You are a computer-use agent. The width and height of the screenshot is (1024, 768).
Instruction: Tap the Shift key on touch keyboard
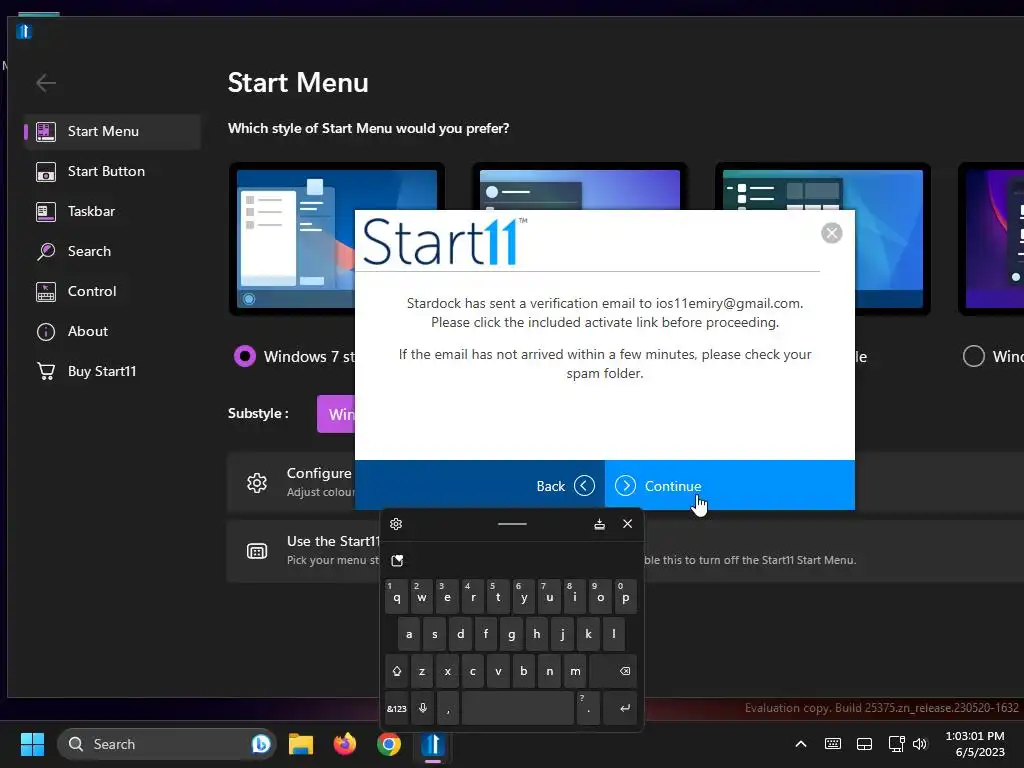(x=396, y=671)
